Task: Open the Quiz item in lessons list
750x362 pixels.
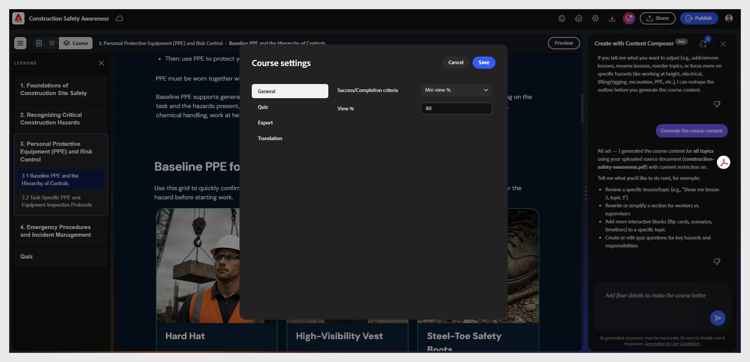Action: 61,256
